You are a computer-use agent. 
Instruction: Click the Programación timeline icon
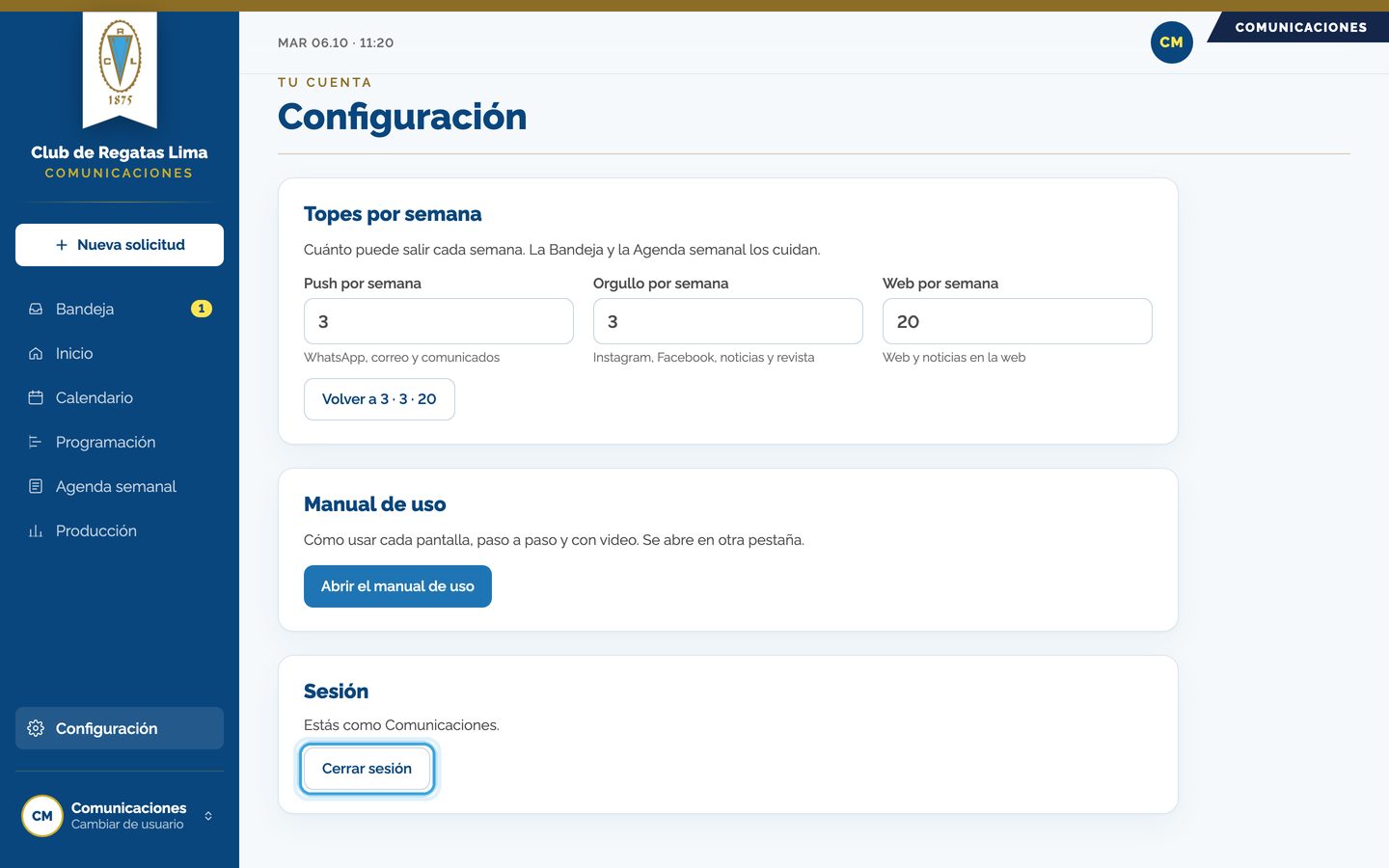(x=36, y=442)
